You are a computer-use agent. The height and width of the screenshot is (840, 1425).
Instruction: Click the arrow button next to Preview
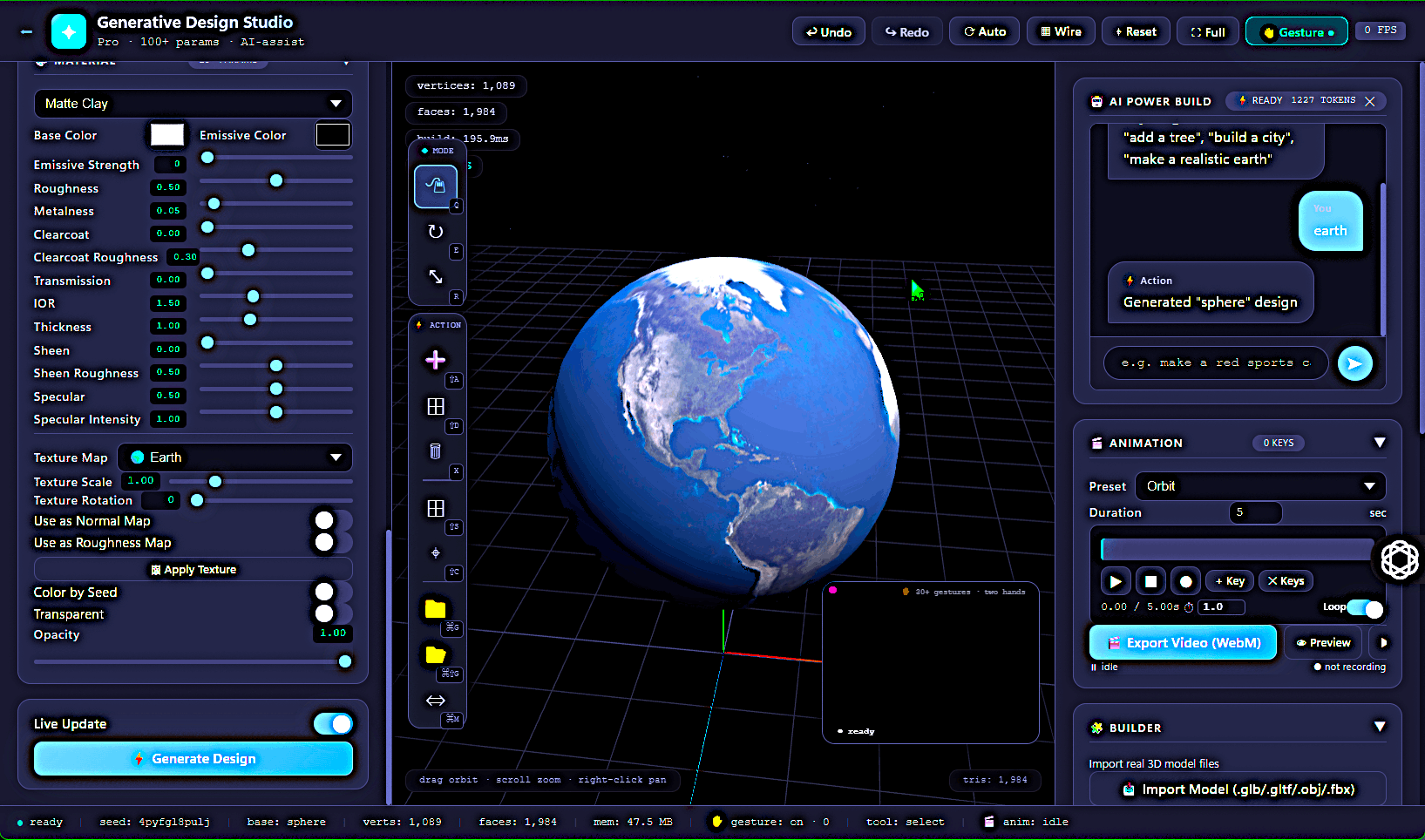(1382, 643)
